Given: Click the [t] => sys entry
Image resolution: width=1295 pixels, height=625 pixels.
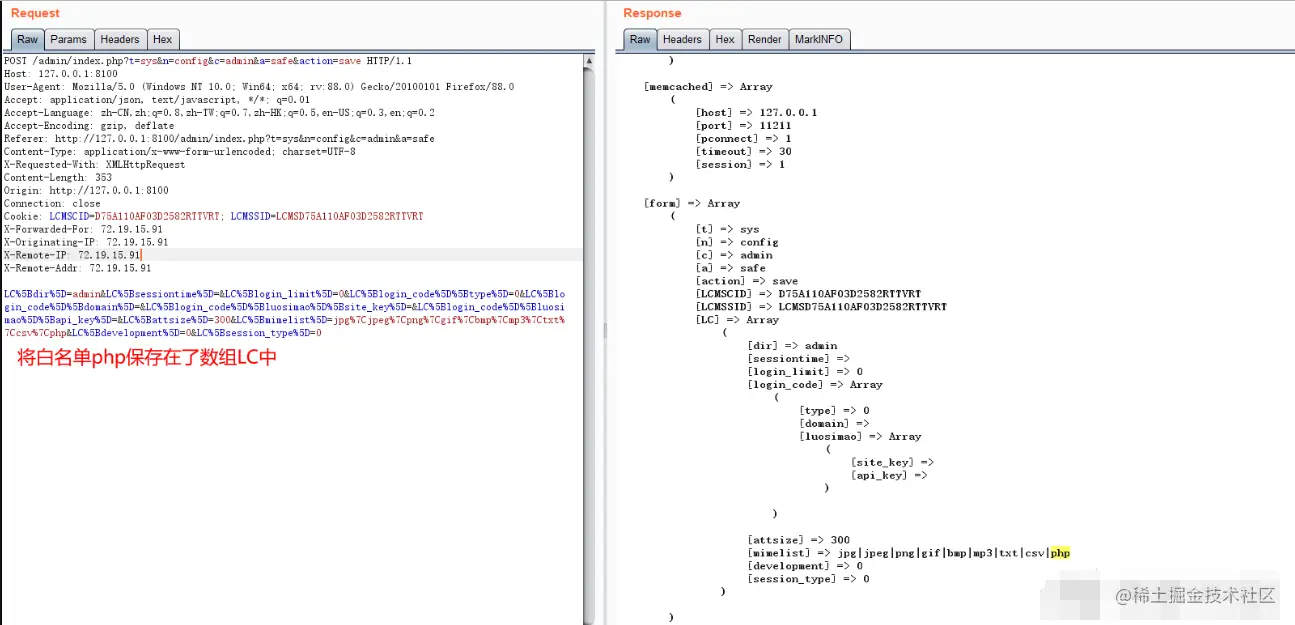Looking at the screenshot, I should [727, 229].
